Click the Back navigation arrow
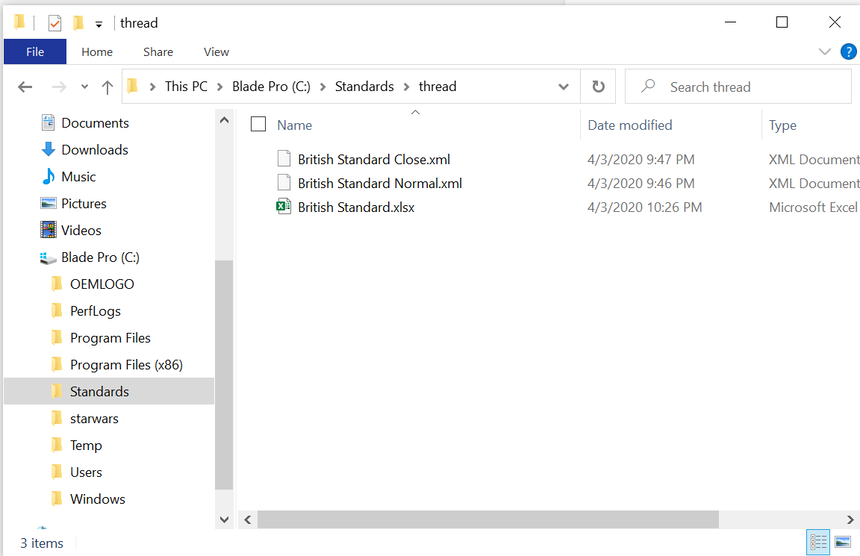 point(25,87)
